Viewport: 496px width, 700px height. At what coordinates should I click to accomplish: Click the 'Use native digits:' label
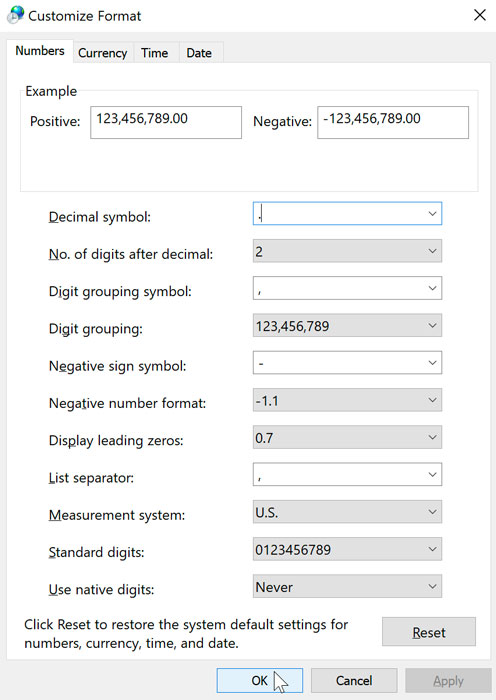click(101, 590)
